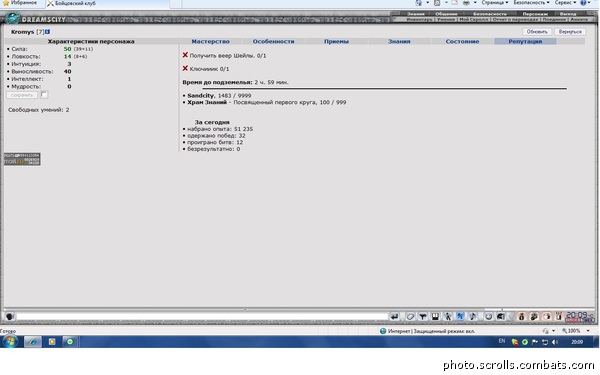Click the eraser clear-chat icon

[410, 316]
